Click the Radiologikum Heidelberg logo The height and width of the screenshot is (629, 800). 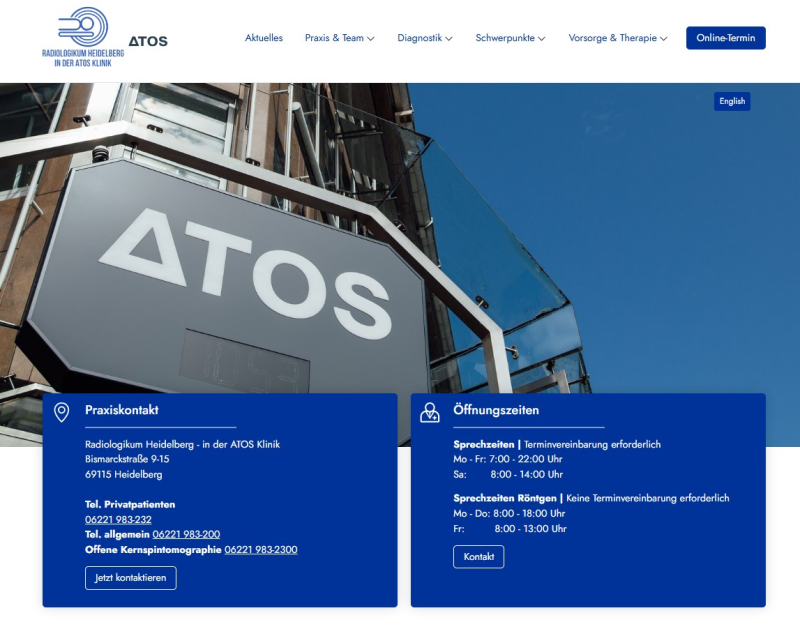click(83, 37)
